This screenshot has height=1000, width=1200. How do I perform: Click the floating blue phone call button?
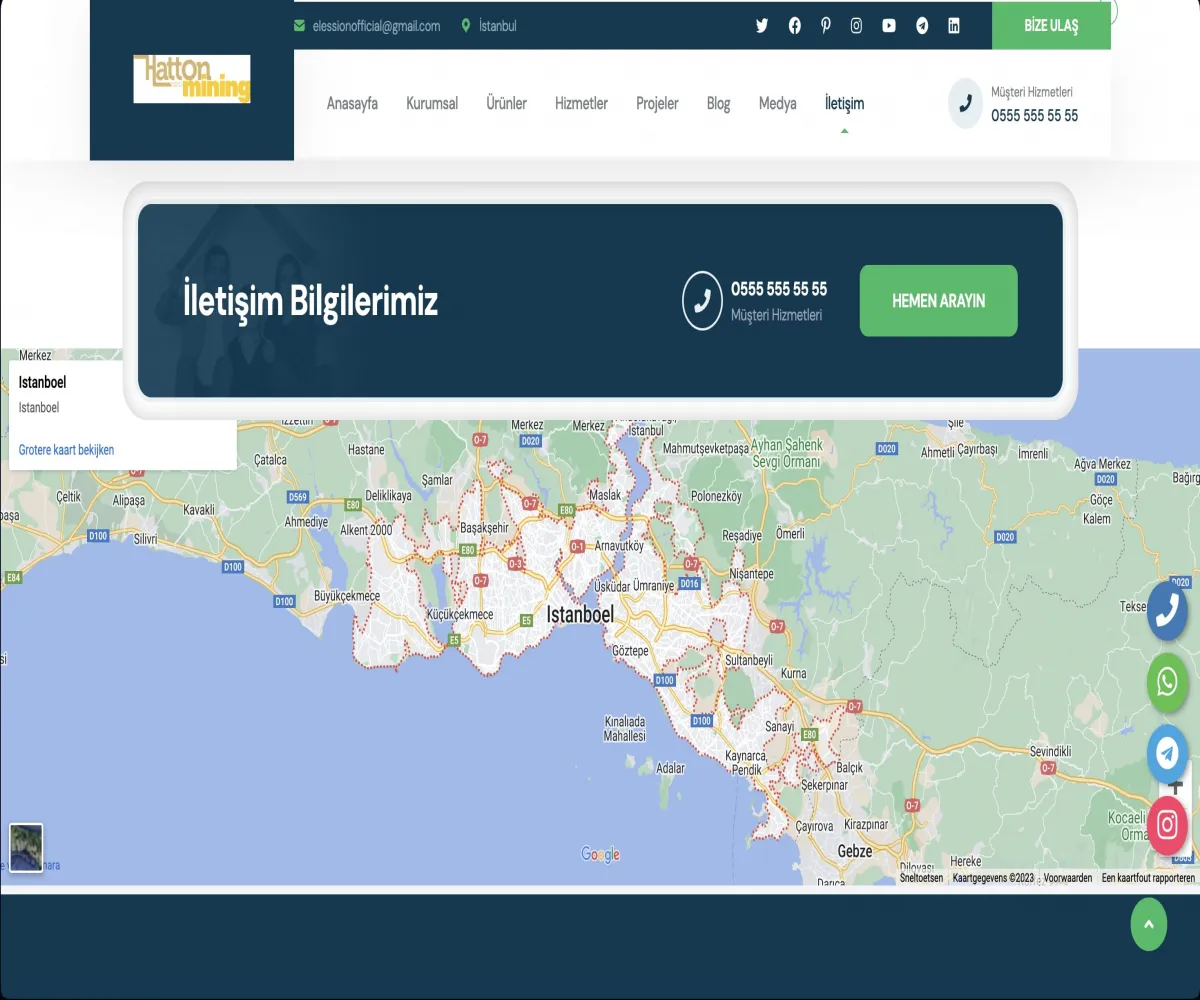pyautogui.click(x=1167, y=611)
